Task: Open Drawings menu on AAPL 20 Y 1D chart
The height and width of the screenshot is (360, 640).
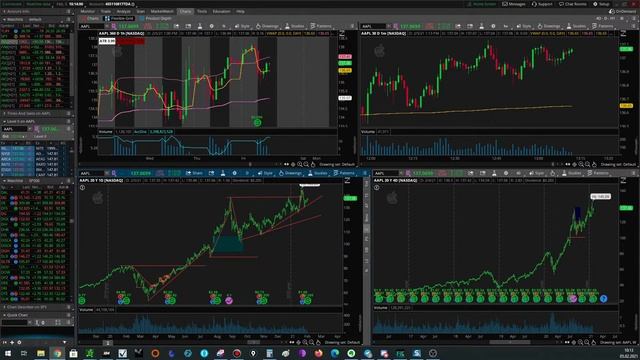Action: 290,173
